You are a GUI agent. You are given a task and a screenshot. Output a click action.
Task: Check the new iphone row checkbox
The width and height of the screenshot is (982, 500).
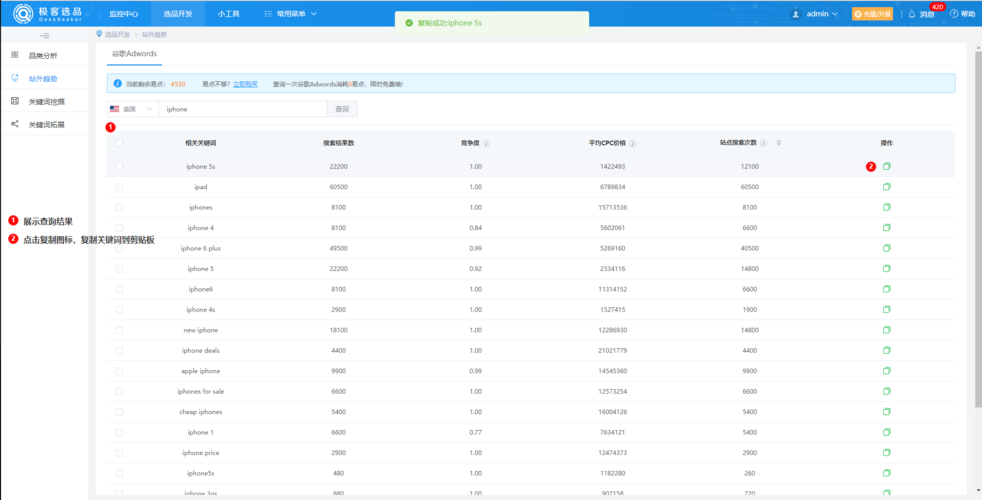(x=119, y=330)
